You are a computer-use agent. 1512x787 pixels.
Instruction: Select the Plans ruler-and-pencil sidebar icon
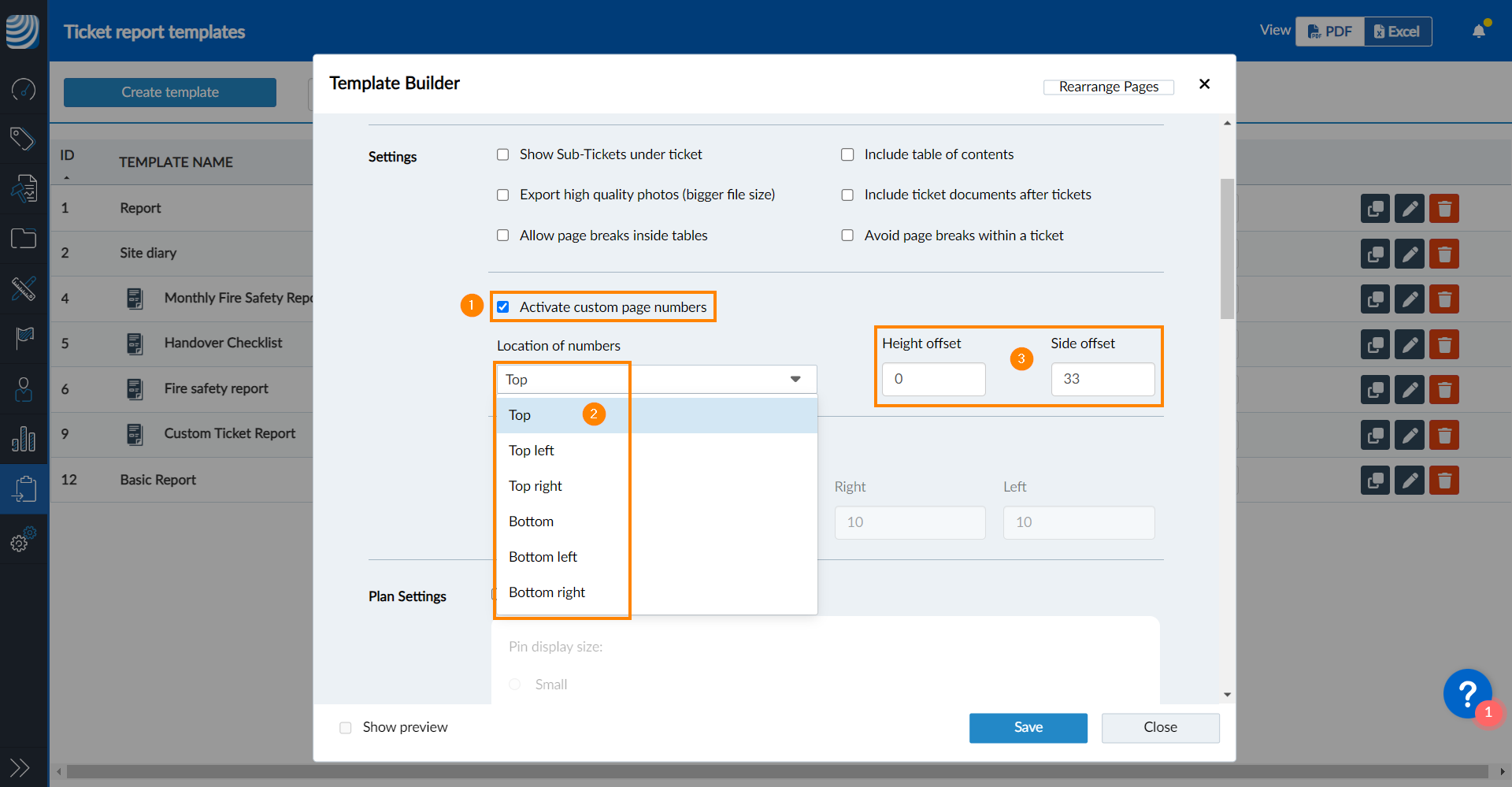pyautogui.click(x=24, y=289)
